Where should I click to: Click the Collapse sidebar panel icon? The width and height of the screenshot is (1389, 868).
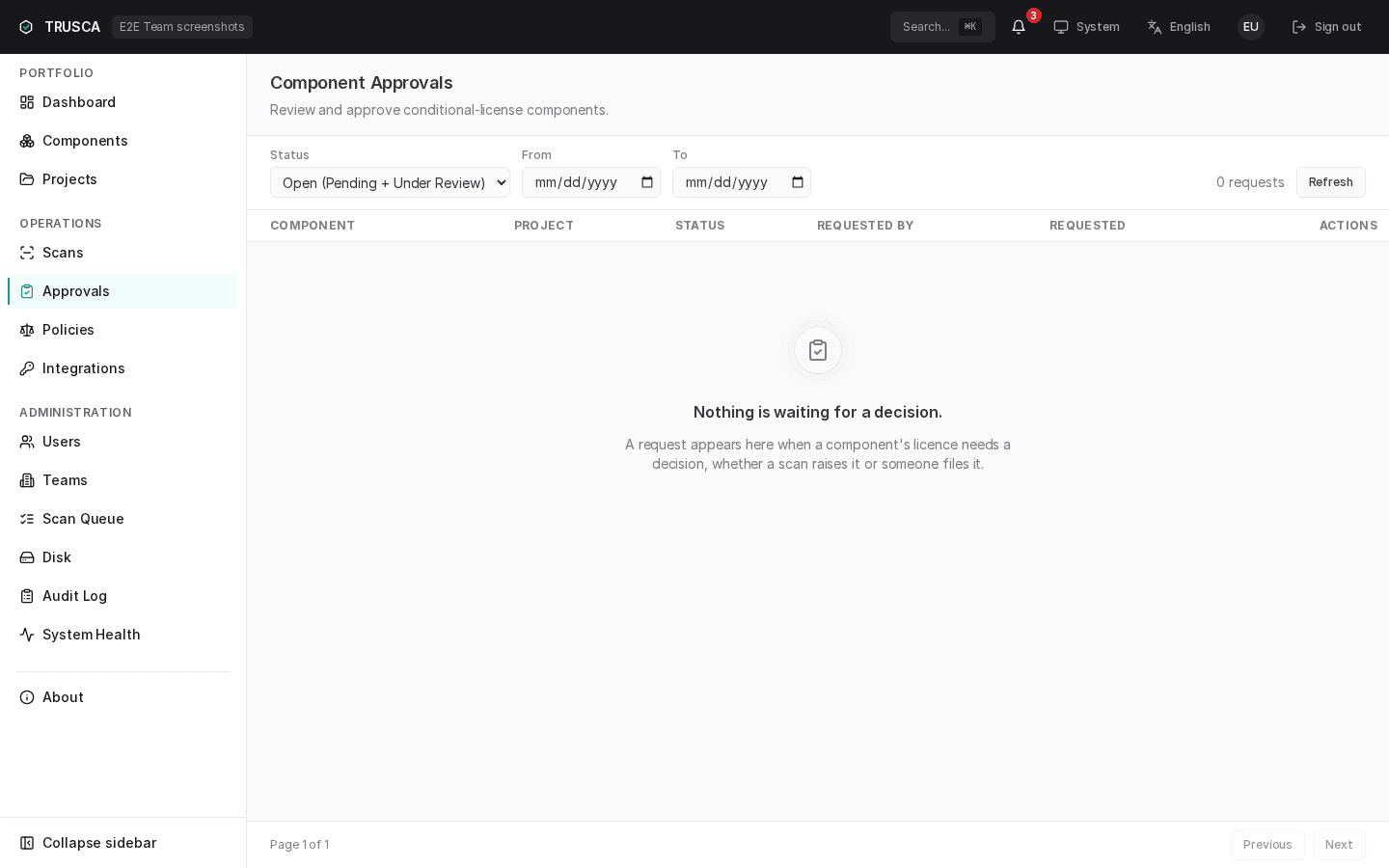(27, 843)
